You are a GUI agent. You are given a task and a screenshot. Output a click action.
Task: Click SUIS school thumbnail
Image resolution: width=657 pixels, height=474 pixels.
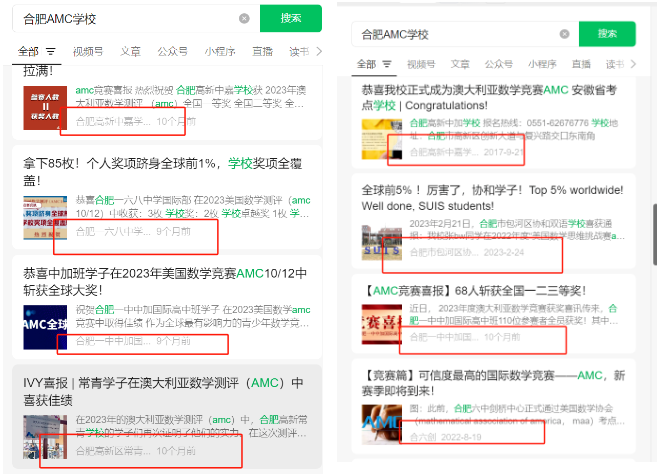point(382,242)
